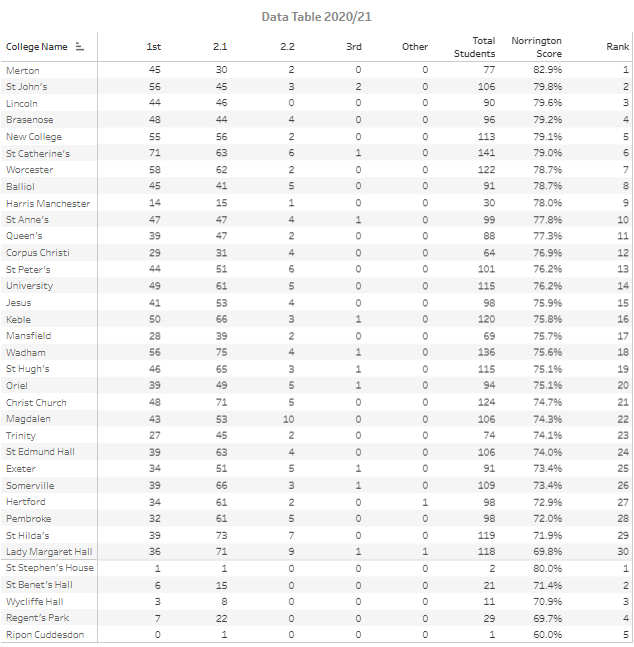This screenshot has height=647, width=634.
Task: Click the Christ Church row label
Action: point(36,402)
